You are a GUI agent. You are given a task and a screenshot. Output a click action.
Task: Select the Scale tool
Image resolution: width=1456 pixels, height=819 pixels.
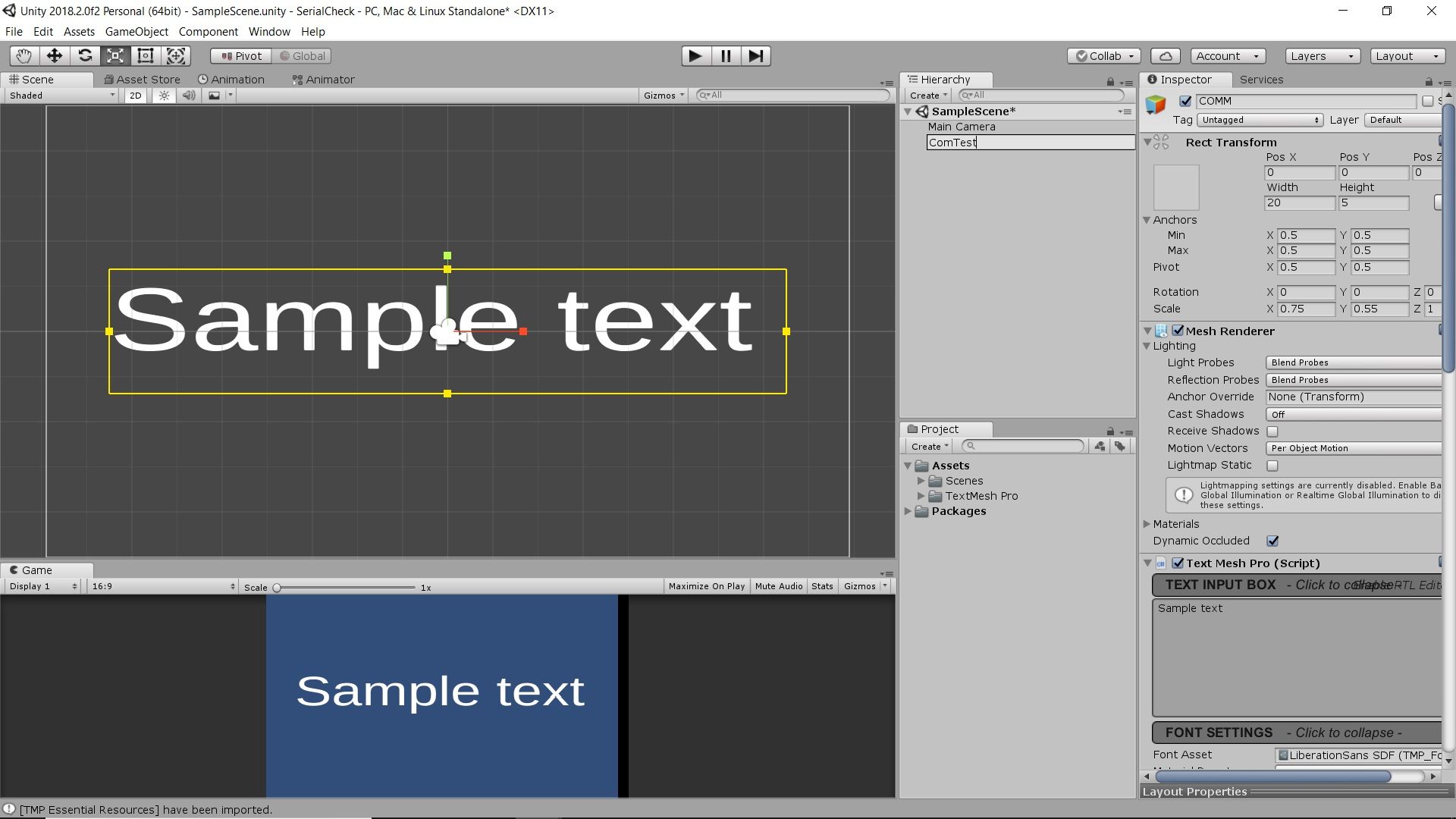click(x=115, y=55)
